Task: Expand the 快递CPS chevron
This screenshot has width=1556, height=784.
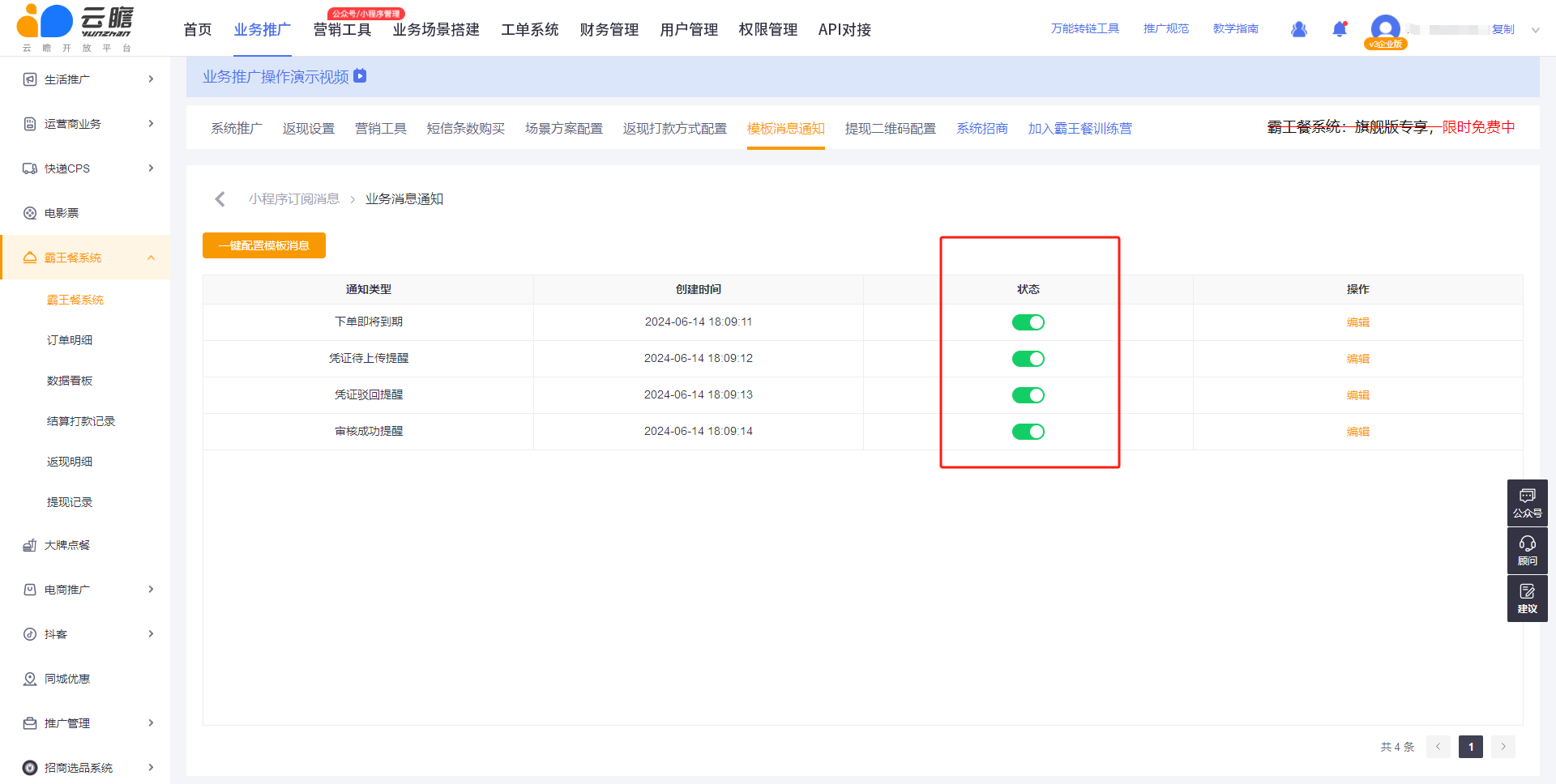Action: click(151, 168)
